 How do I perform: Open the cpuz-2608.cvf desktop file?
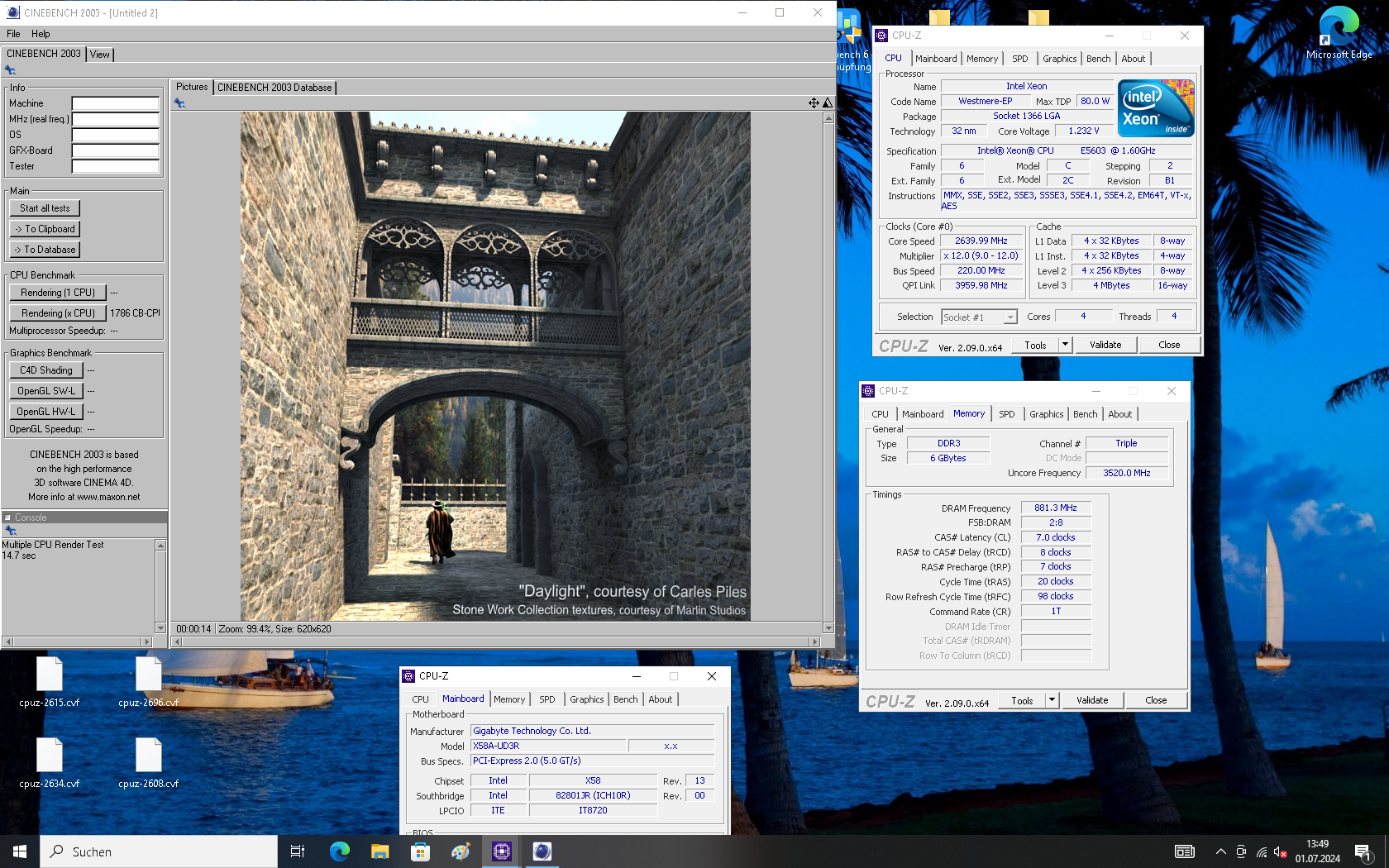pyautogui.click(x=149, y=764)
